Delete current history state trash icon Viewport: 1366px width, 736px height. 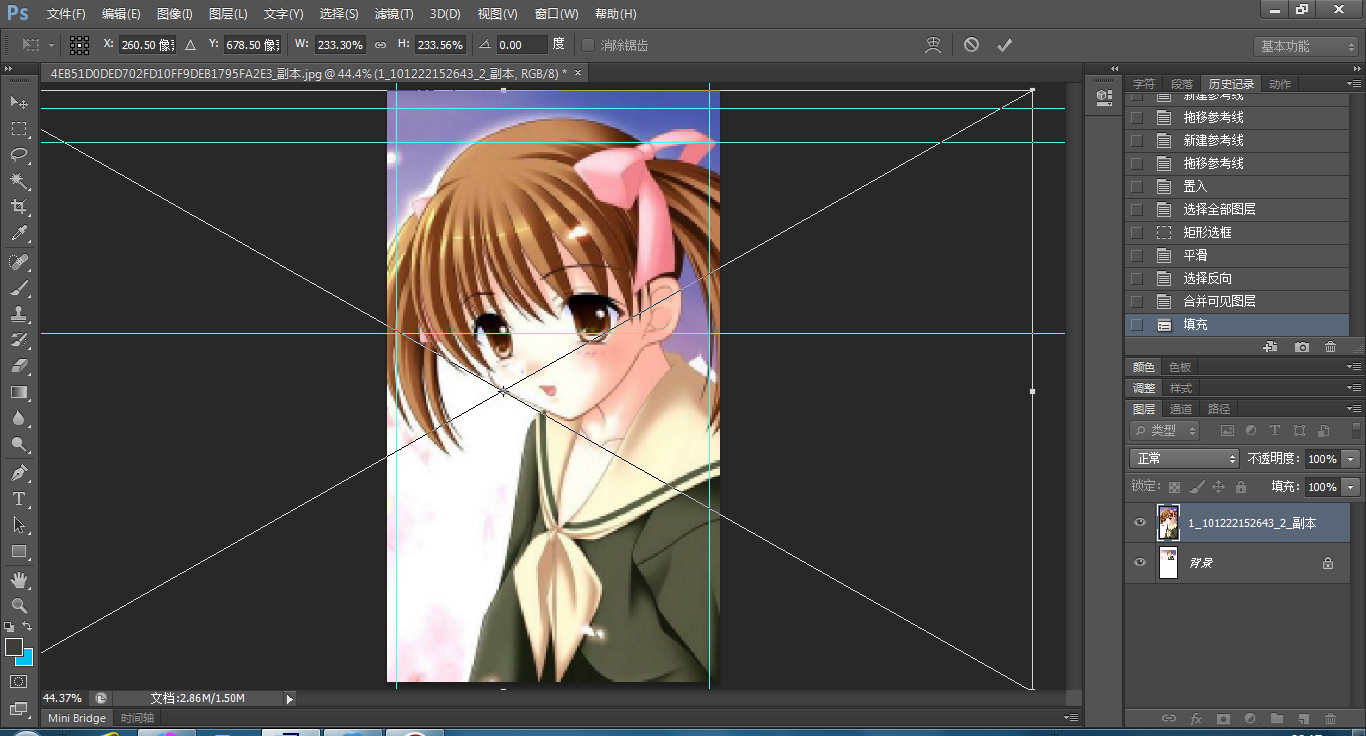(x=1330, y=347)
